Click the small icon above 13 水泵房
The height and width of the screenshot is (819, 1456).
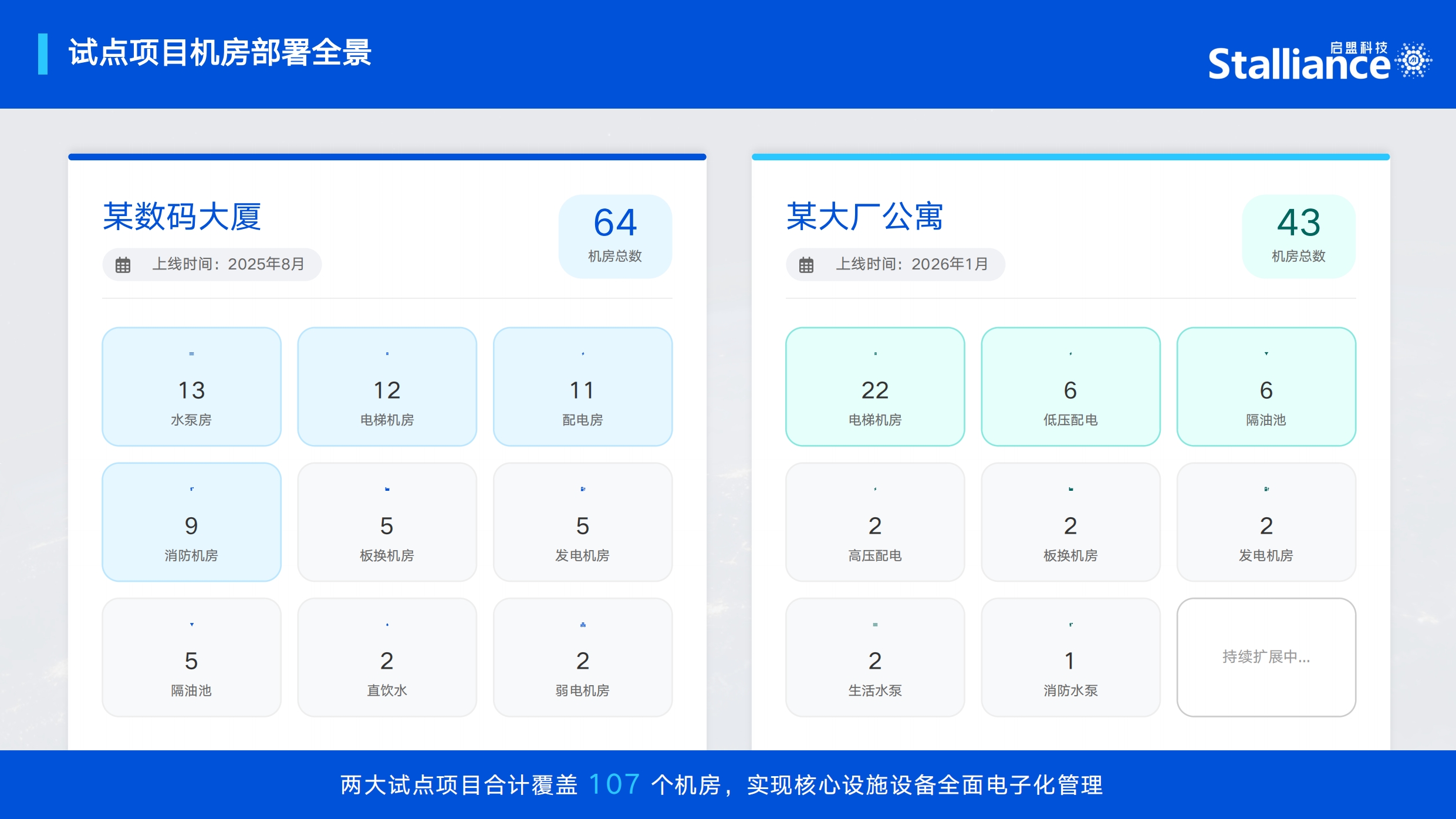click(191, 354)
